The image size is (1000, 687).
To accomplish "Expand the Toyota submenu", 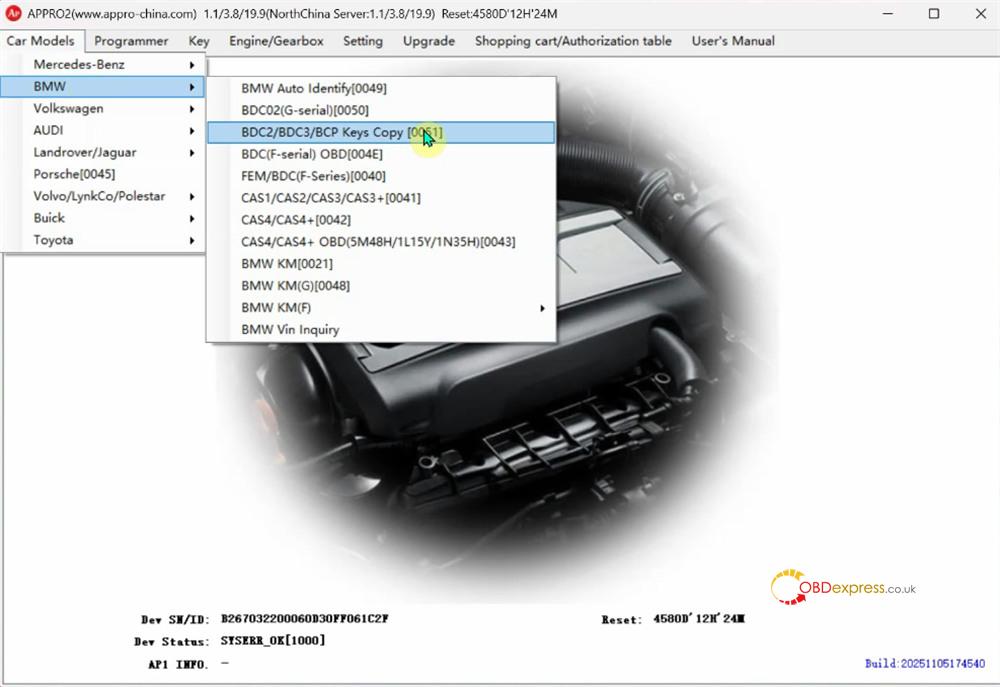I will click(x=53, y=240).
